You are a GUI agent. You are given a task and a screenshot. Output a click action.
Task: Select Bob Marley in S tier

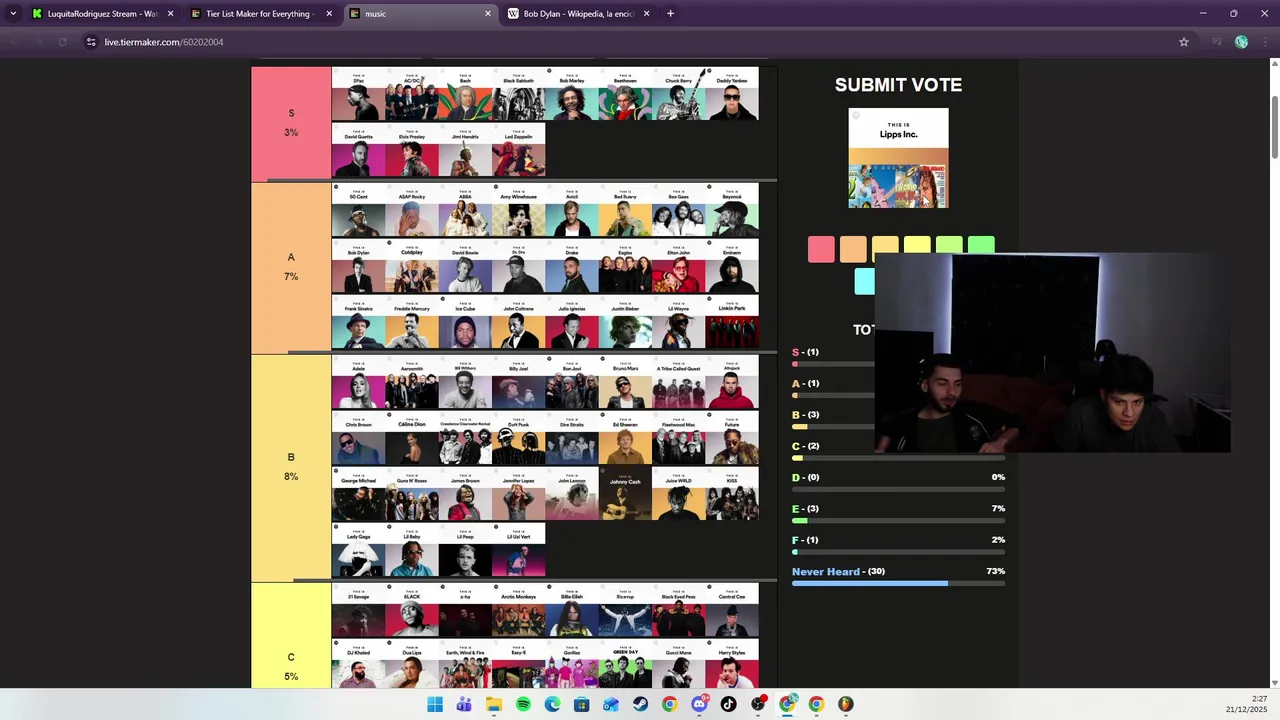(572, 94)
